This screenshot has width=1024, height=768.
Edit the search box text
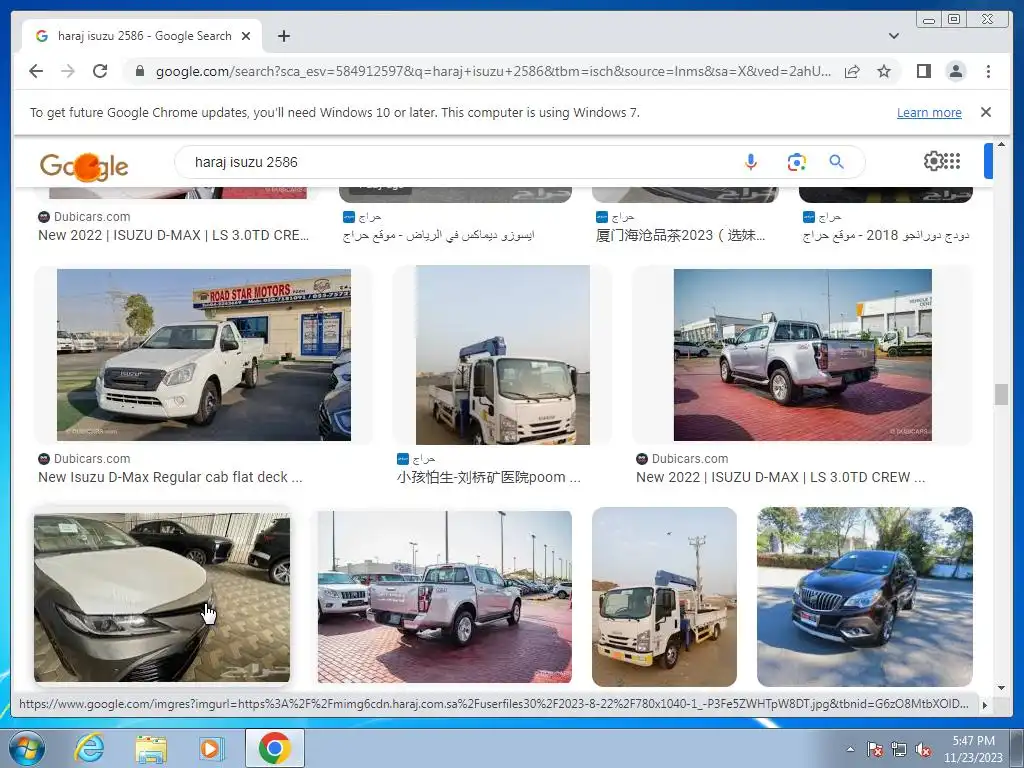457,162
